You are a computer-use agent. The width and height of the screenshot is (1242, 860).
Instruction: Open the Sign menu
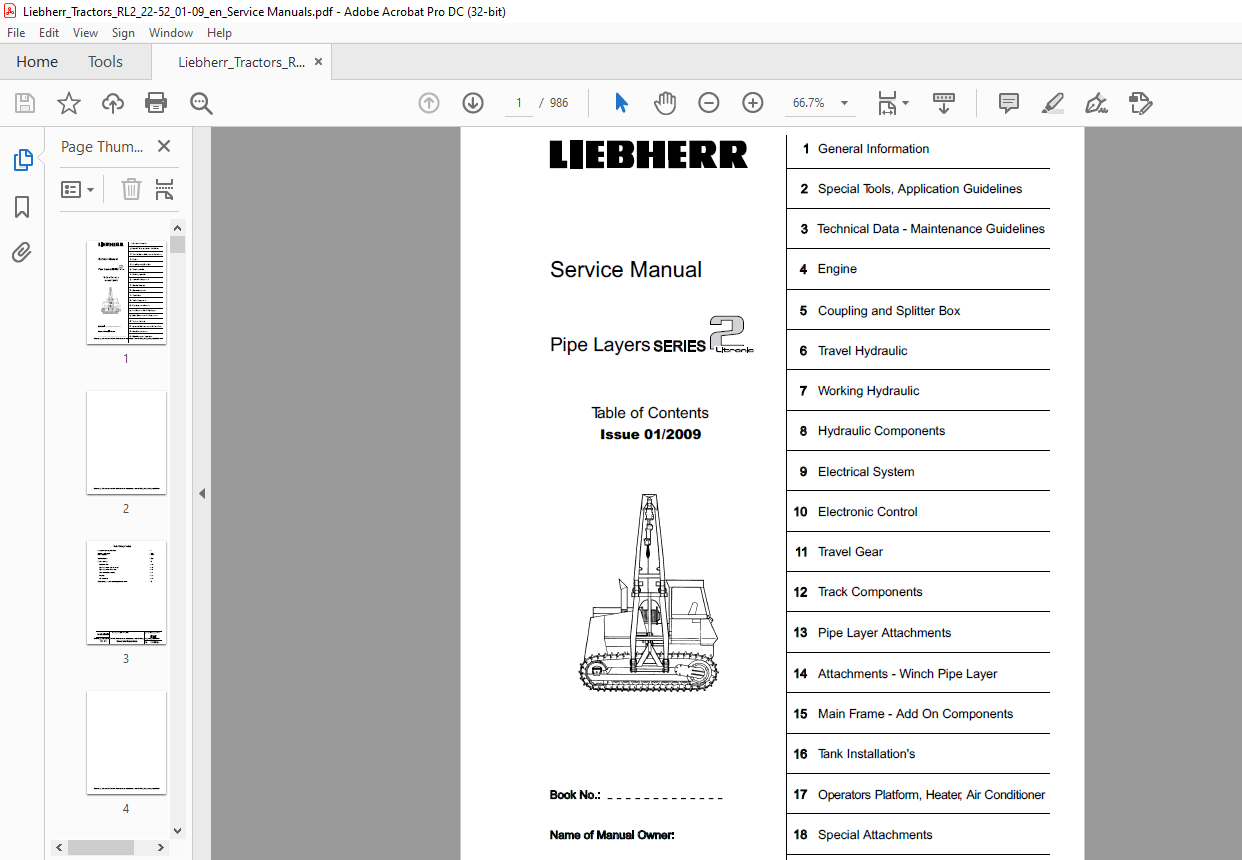[123, 33]
